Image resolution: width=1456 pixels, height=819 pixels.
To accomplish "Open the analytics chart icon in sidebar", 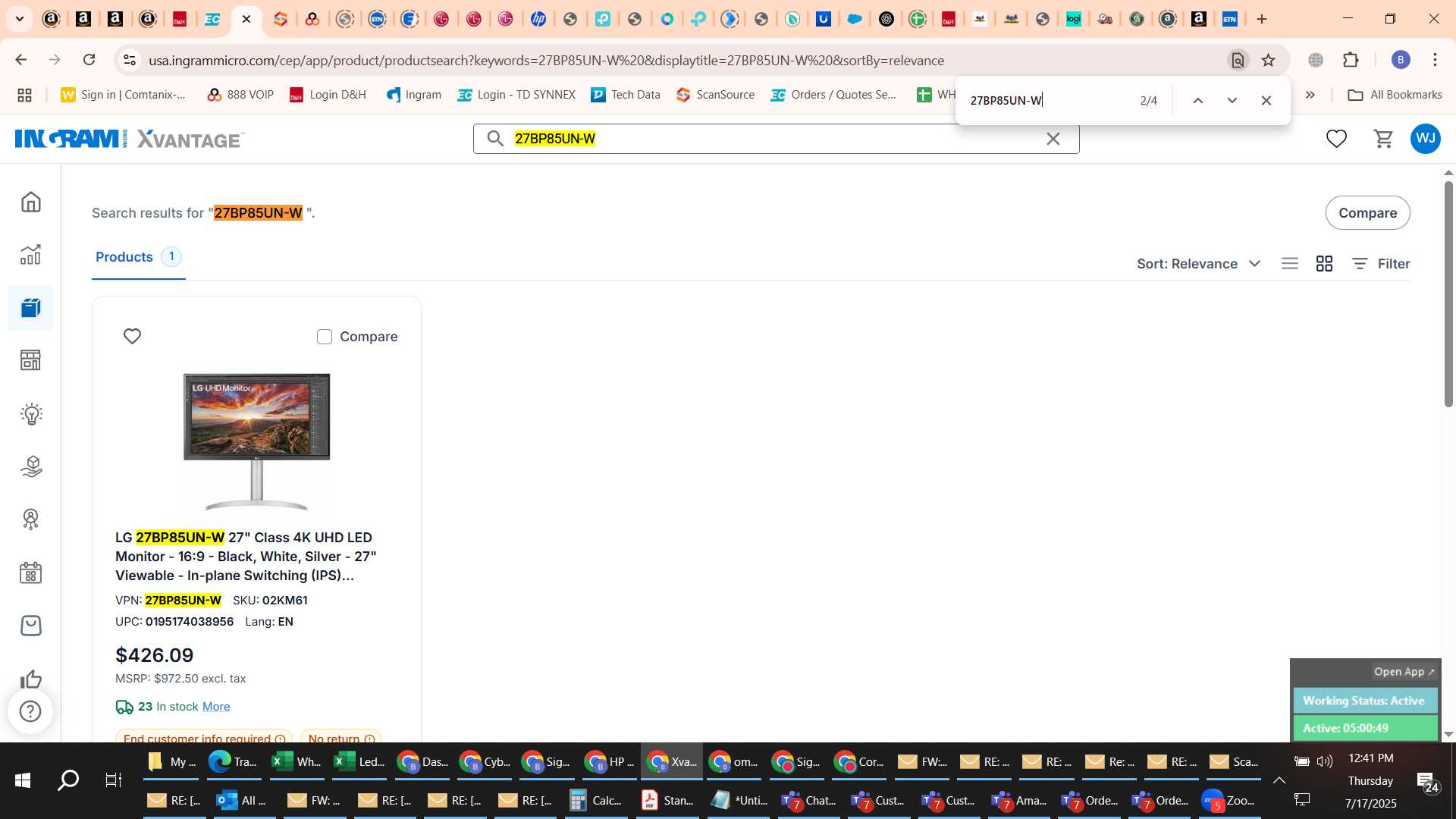I will (x=30, y=255).
